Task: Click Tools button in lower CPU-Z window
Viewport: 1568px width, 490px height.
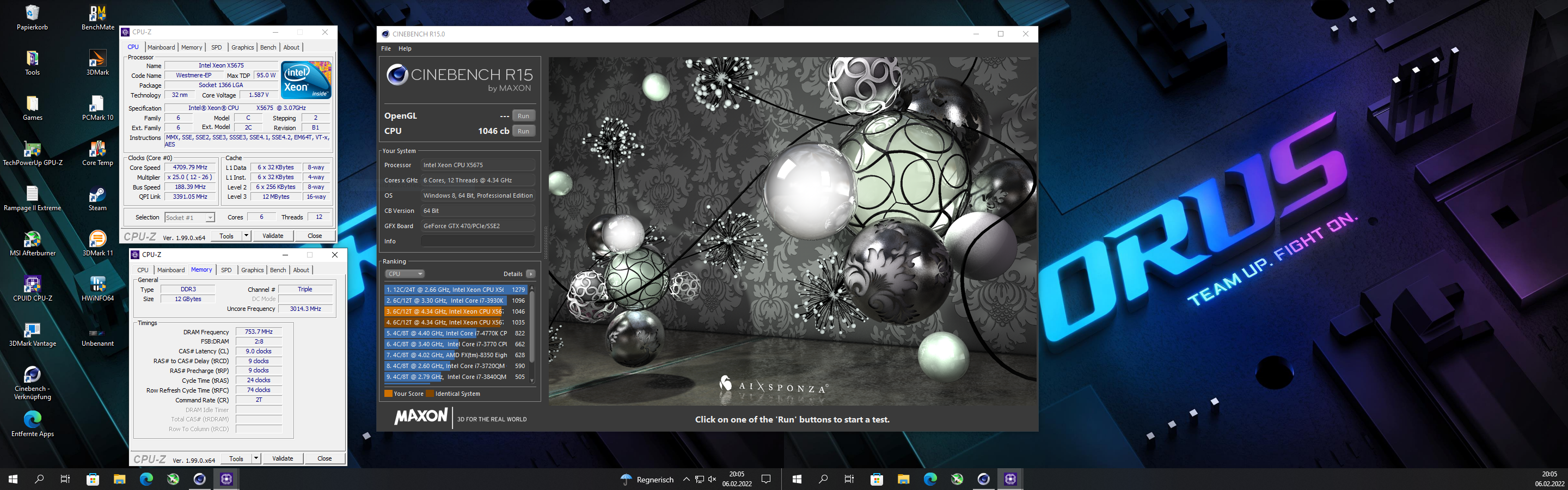Action: (x=236, y=458)
